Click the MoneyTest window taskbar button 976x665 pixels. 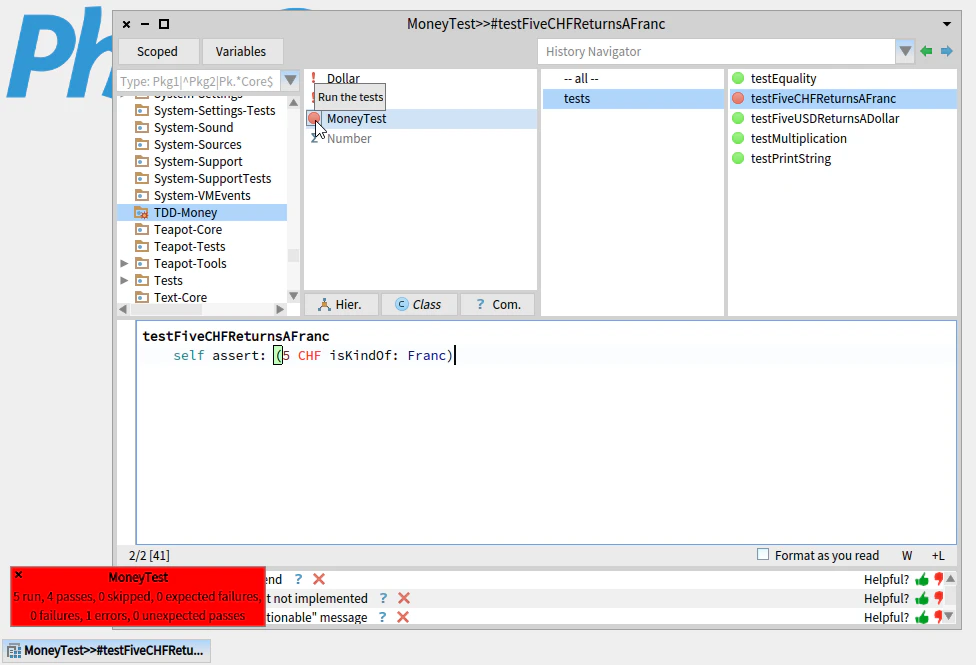click(106, 651)
